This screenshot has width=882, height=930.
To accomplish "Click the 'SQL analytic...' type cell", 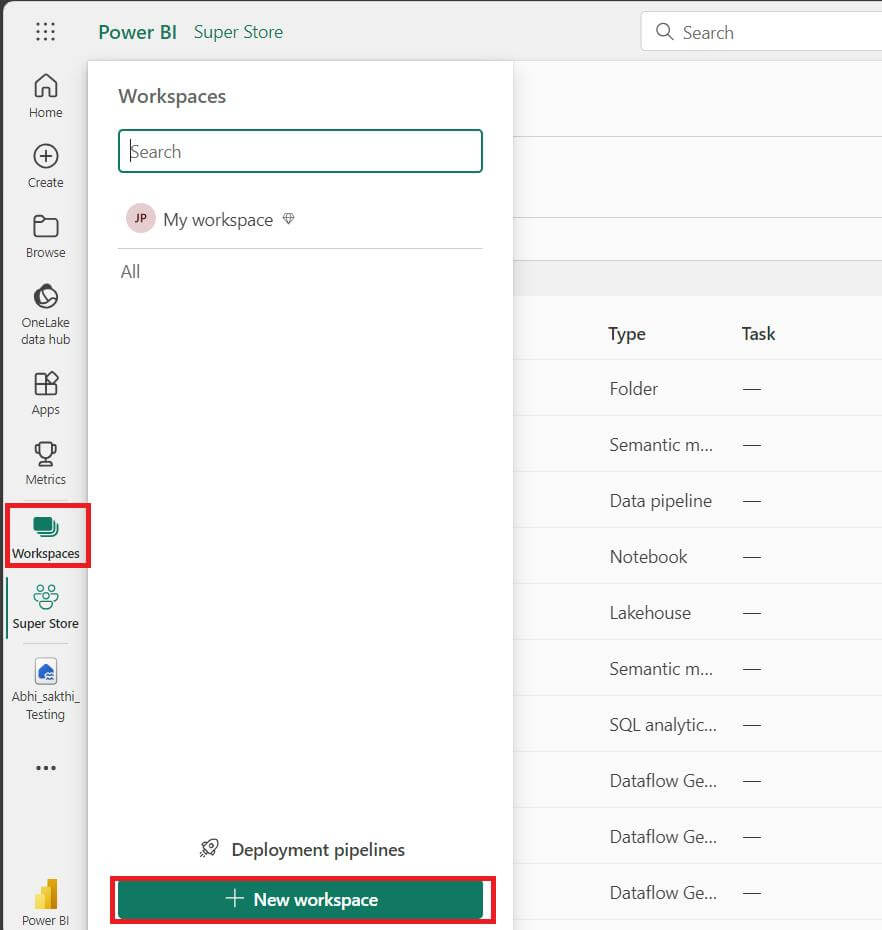I will 663,725.
